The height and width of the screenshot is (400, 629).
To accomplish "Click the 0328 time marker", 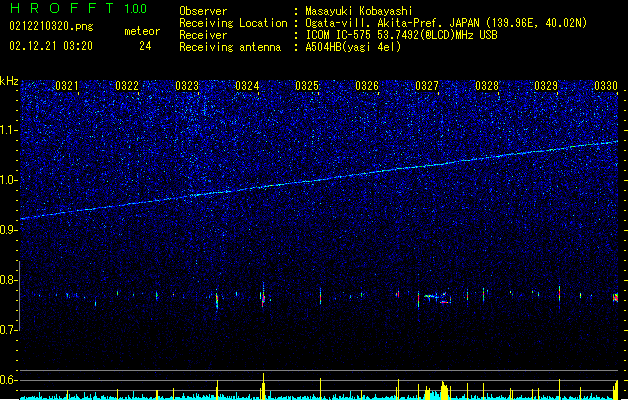I will pyautogui.click(x=487, y=85).
